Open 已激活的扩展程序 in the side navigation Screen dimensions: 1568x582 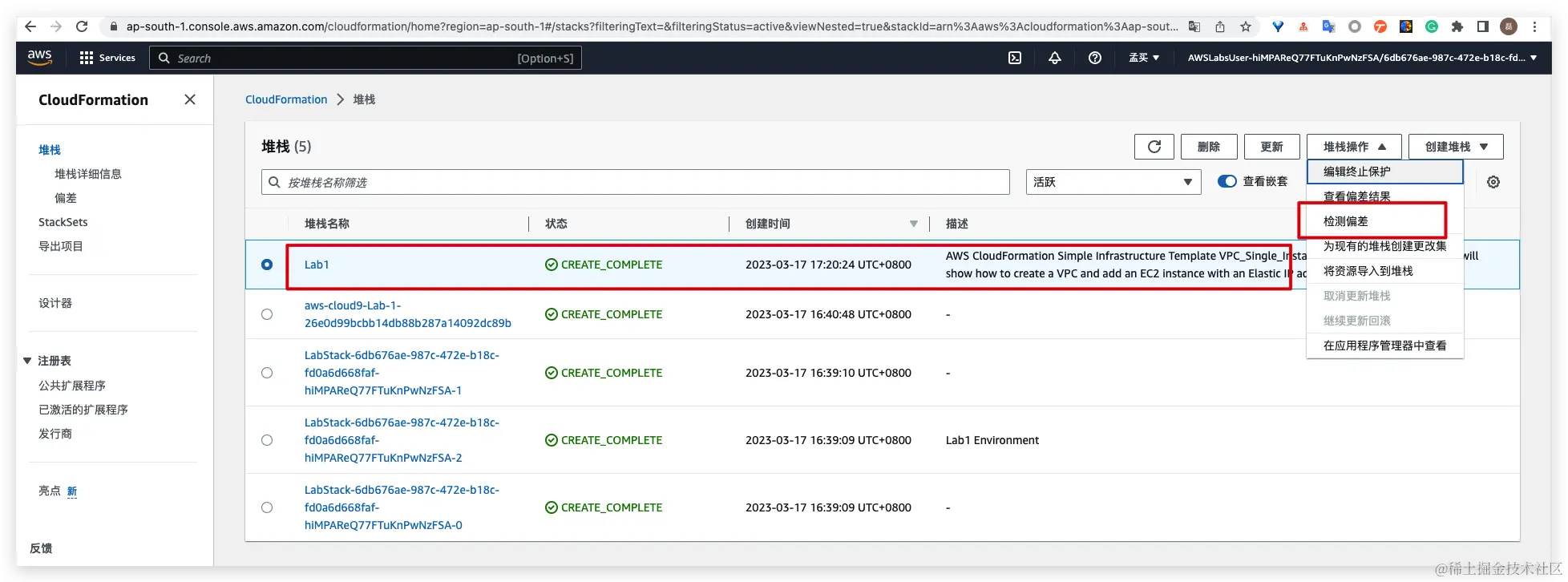(83, 410)
